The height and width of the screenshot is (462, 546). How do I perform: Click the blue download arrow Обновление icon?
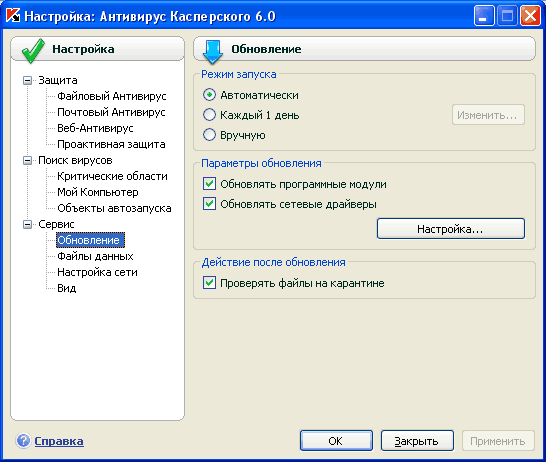pyautogui.click(x=213, y=52)
